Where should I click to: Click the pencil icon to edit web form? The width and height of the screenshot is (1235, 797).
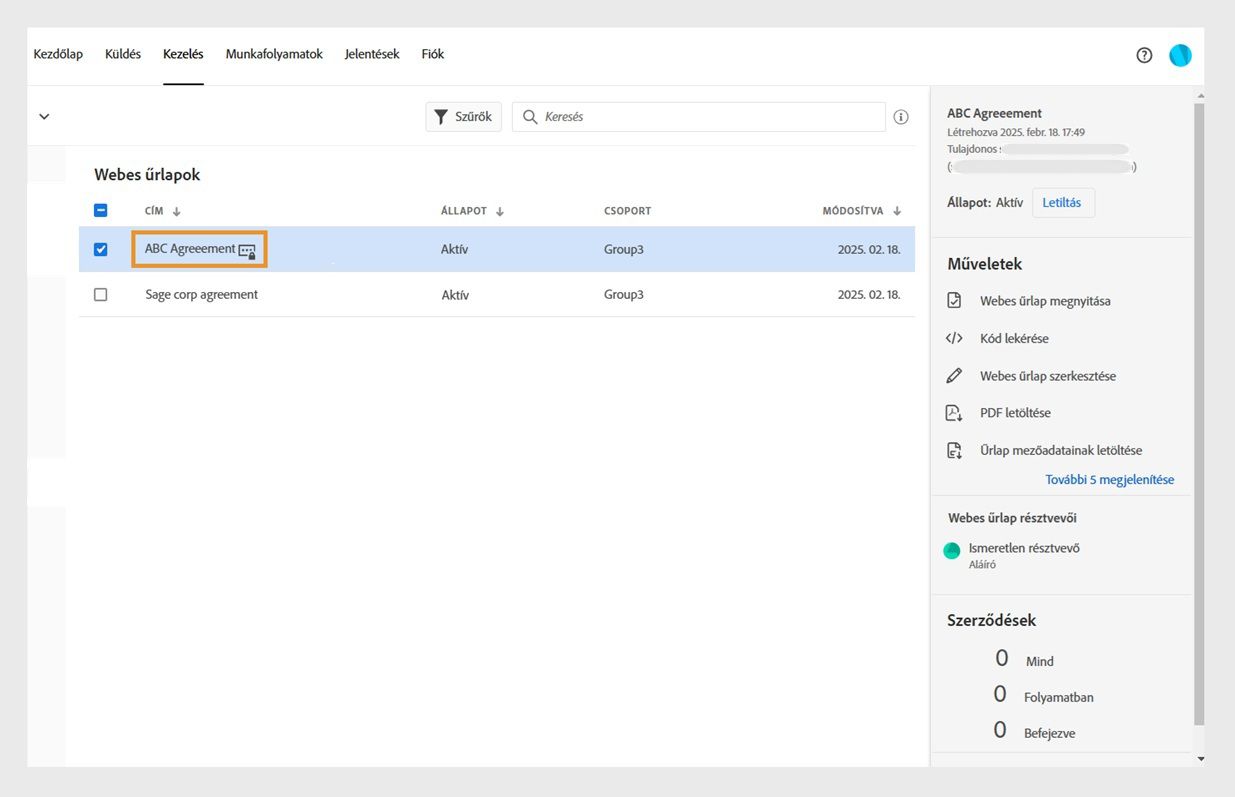point(954,376)
